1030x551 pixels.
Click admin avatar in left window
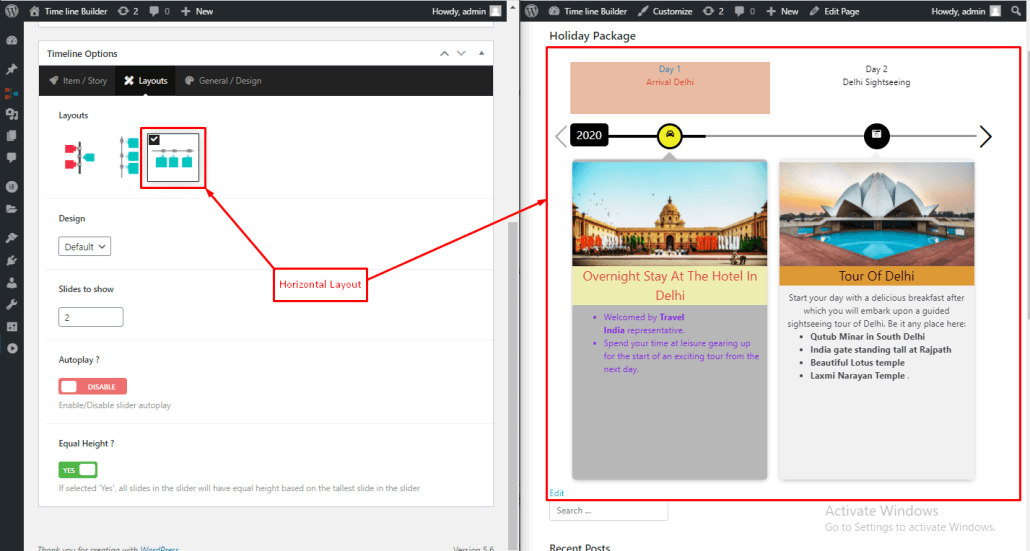pos(496,11)
